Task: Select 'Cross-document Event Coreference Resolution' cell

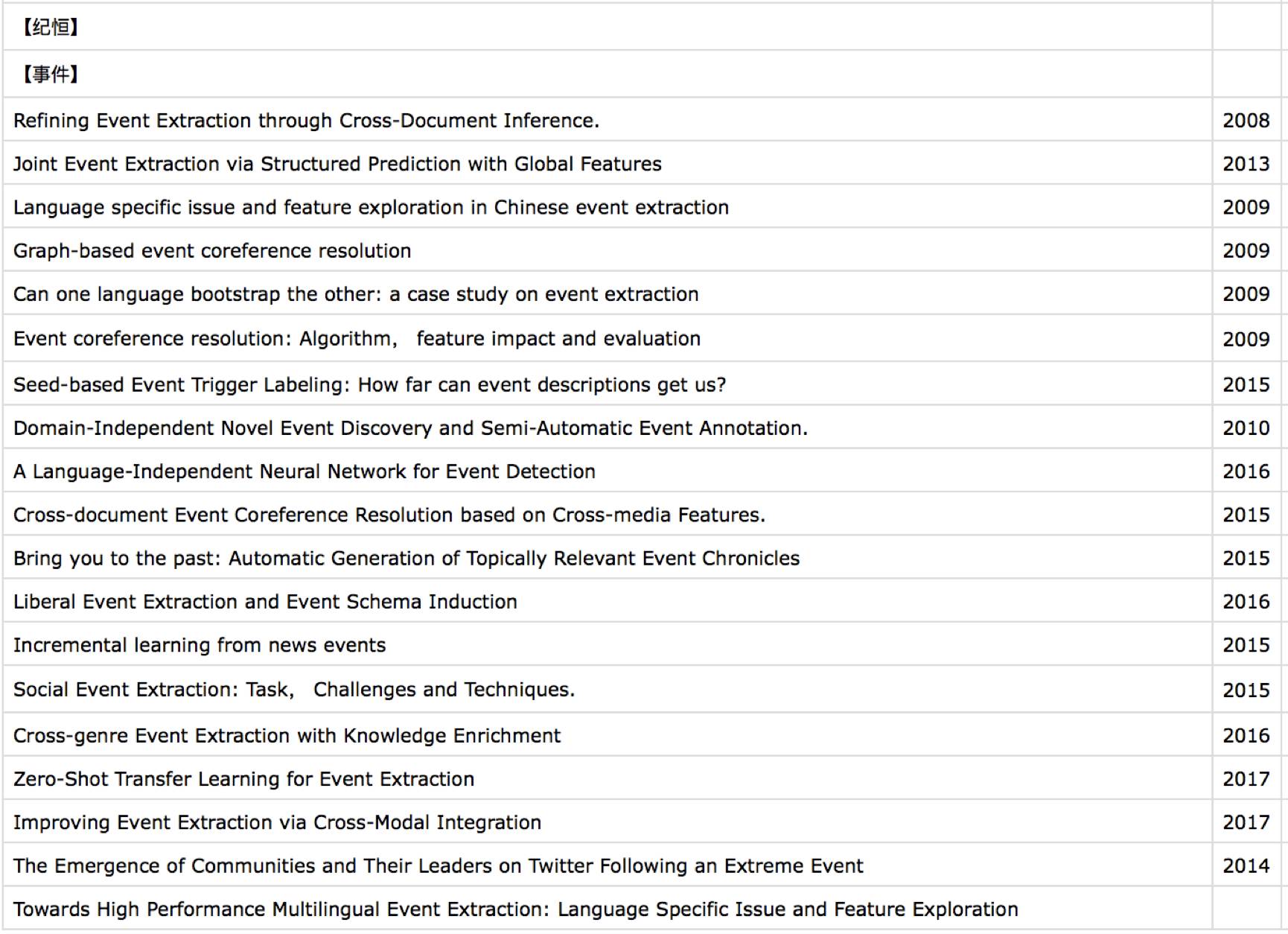Action: pos(608,514)
